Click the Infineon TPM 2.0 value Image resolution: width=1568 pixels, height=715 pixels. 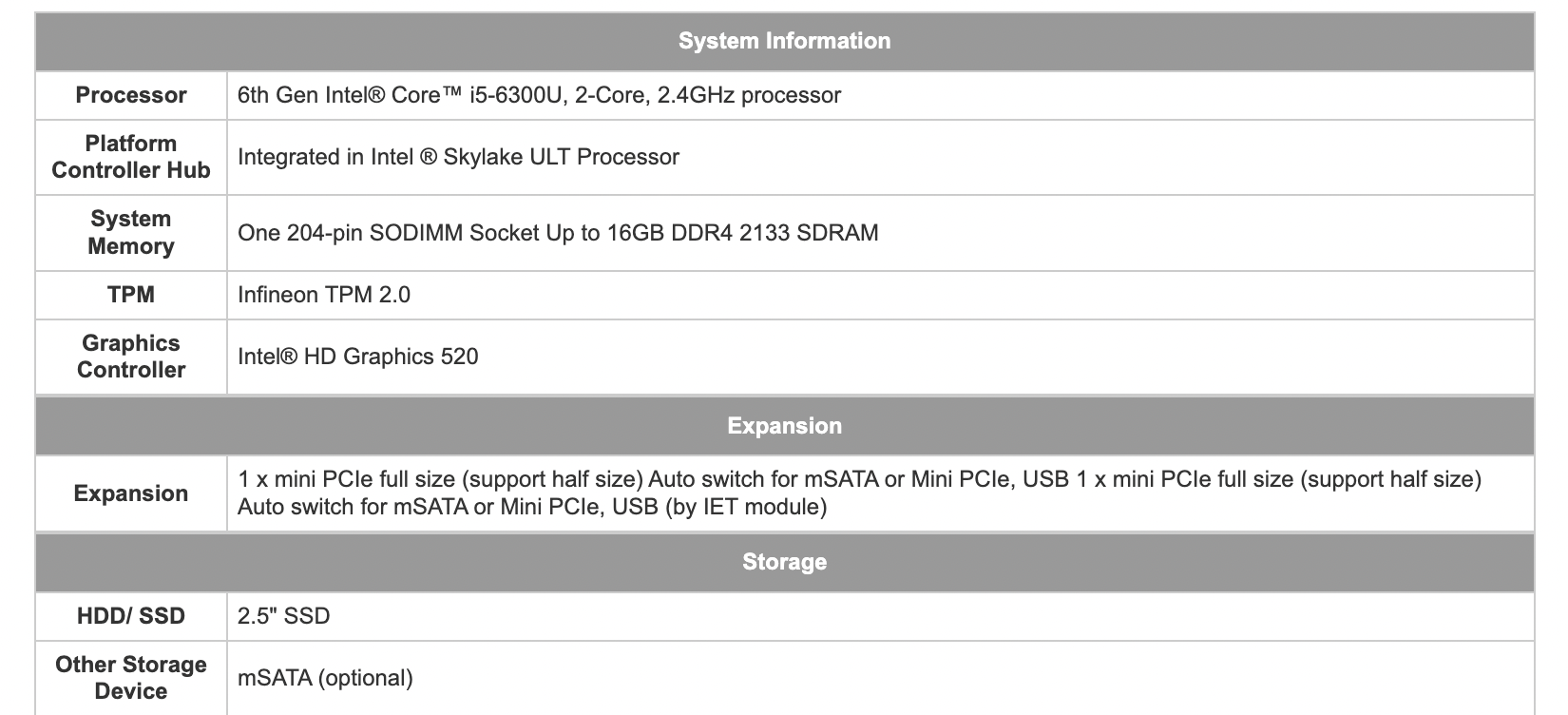324,295
